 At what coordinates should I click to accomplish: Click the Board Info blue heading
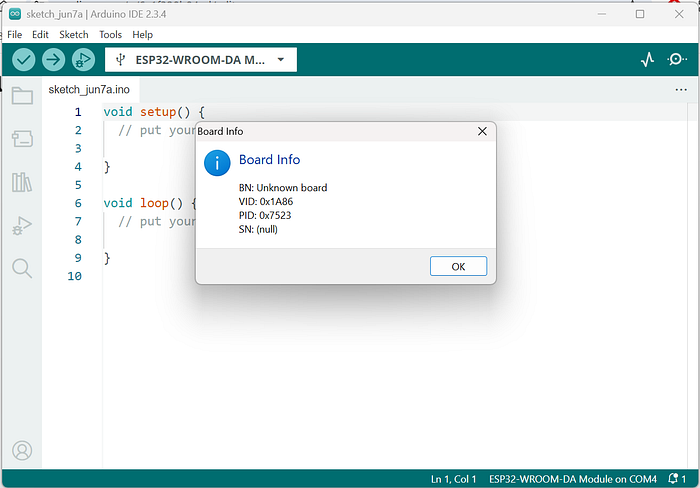tap(269, 159)
